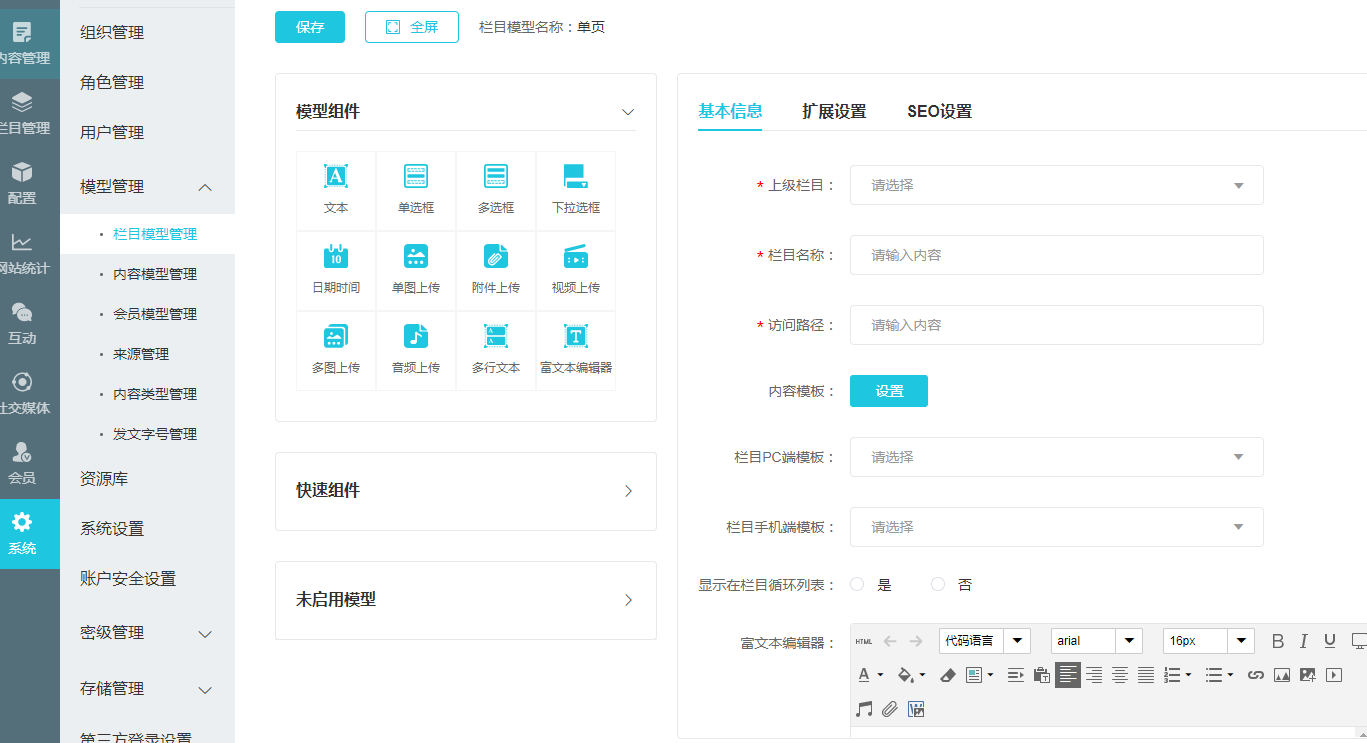Click the 保存 save button
This screenshot has height=743, width=1367.
(x=310, y=27)
